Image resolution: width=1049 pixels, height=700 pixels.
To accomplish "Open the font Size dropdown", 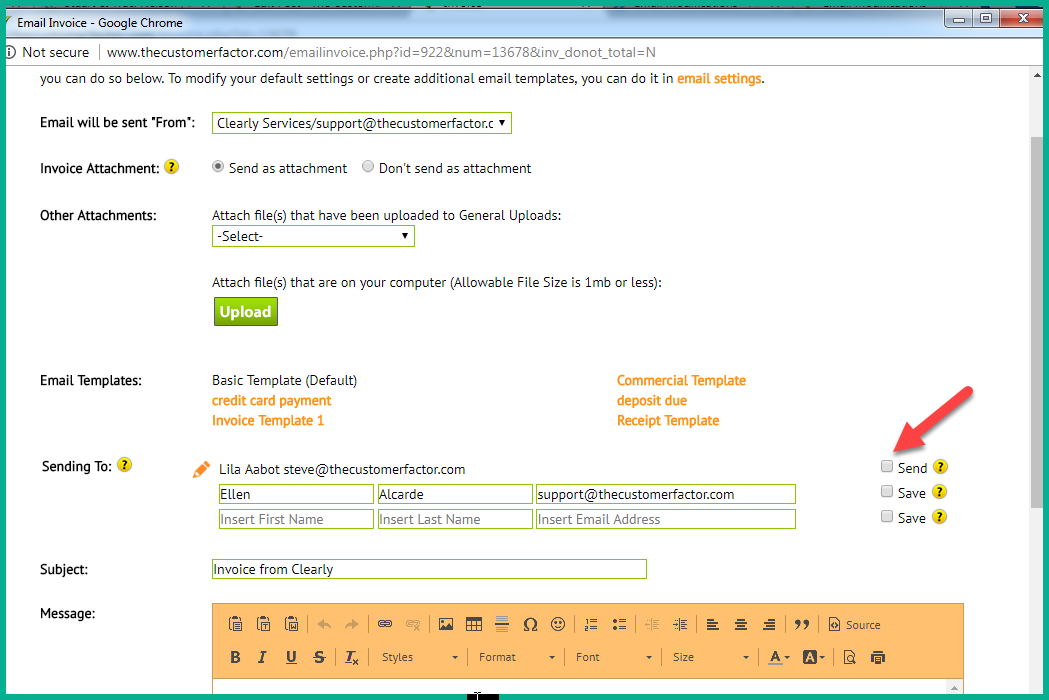I will (710, 657).
